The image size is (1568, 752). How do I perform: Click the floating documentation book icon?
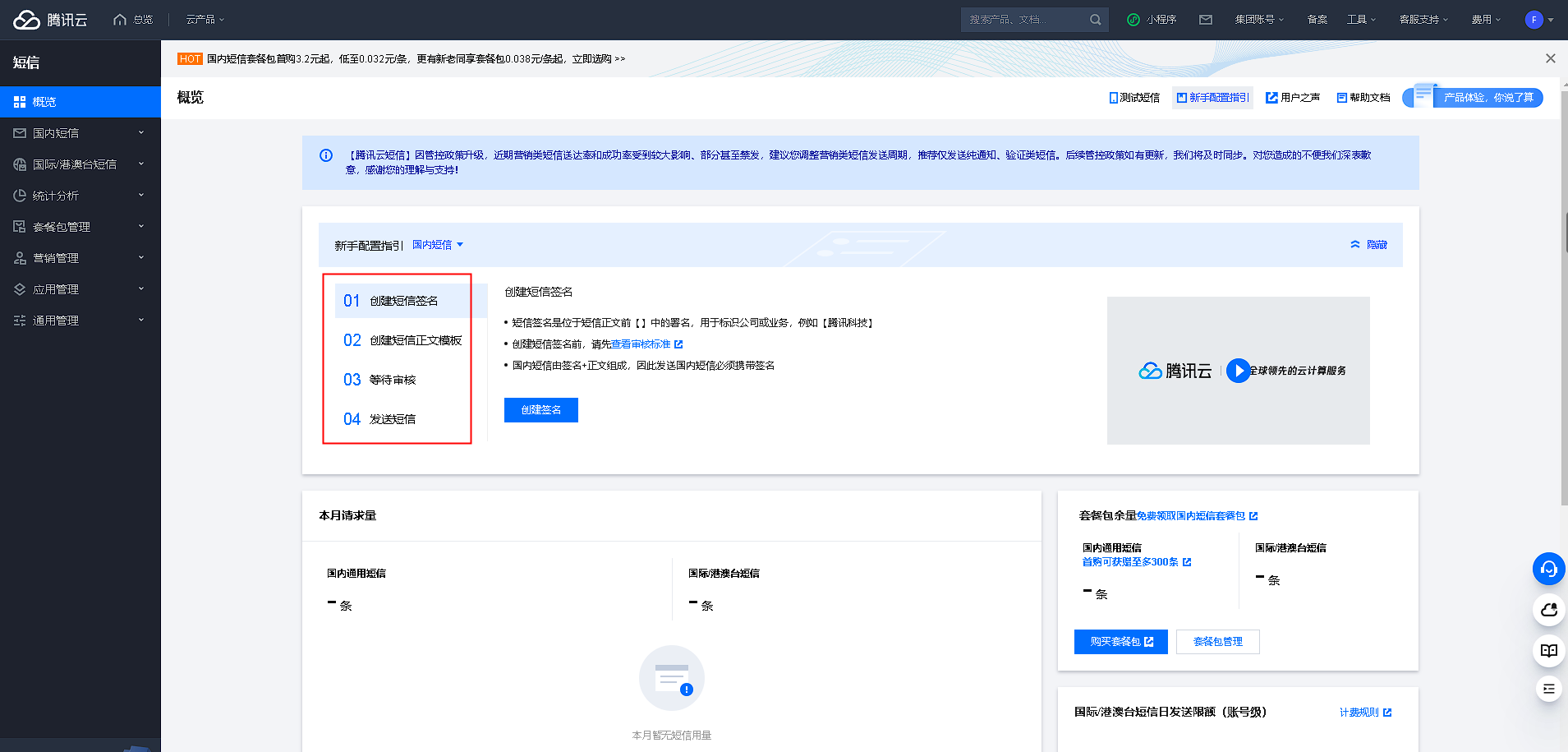pyautogui.click(x=1548, y=650)
